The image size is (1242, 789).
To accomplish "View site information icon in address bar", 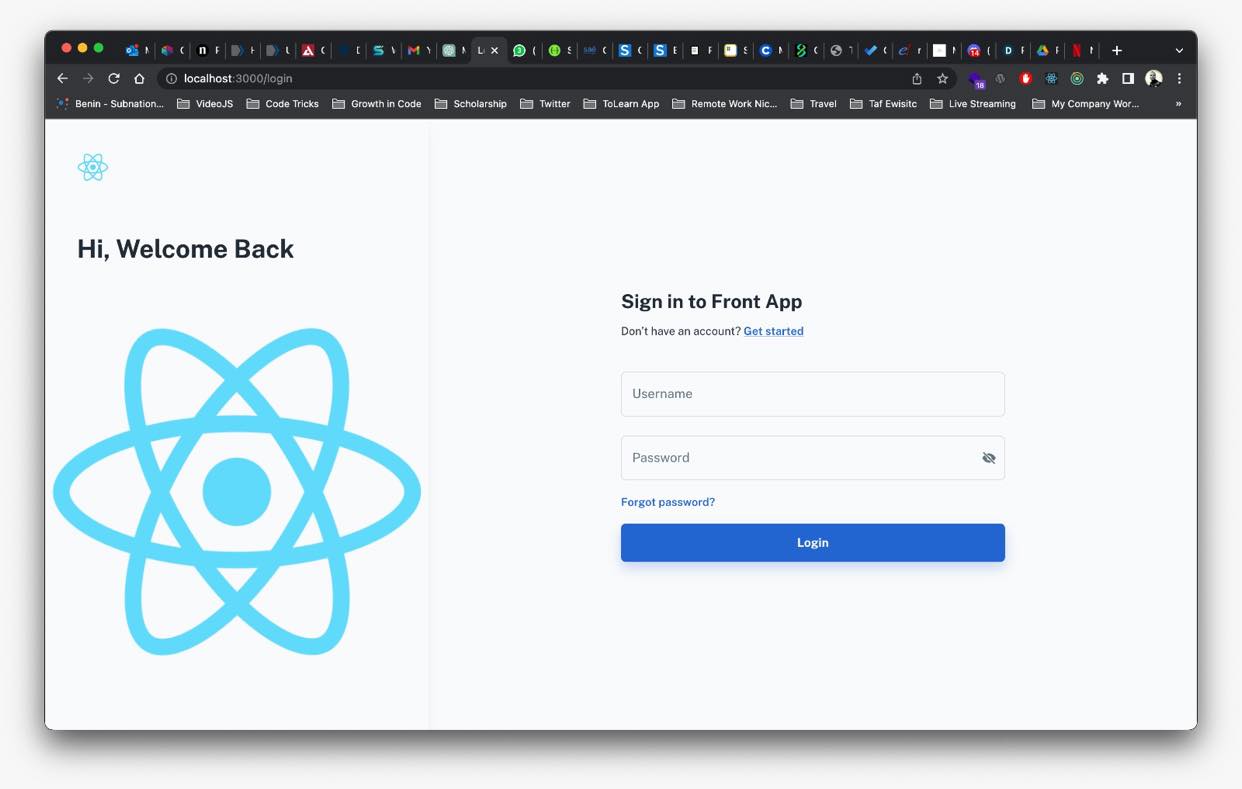I will click(x=171, y=78).
